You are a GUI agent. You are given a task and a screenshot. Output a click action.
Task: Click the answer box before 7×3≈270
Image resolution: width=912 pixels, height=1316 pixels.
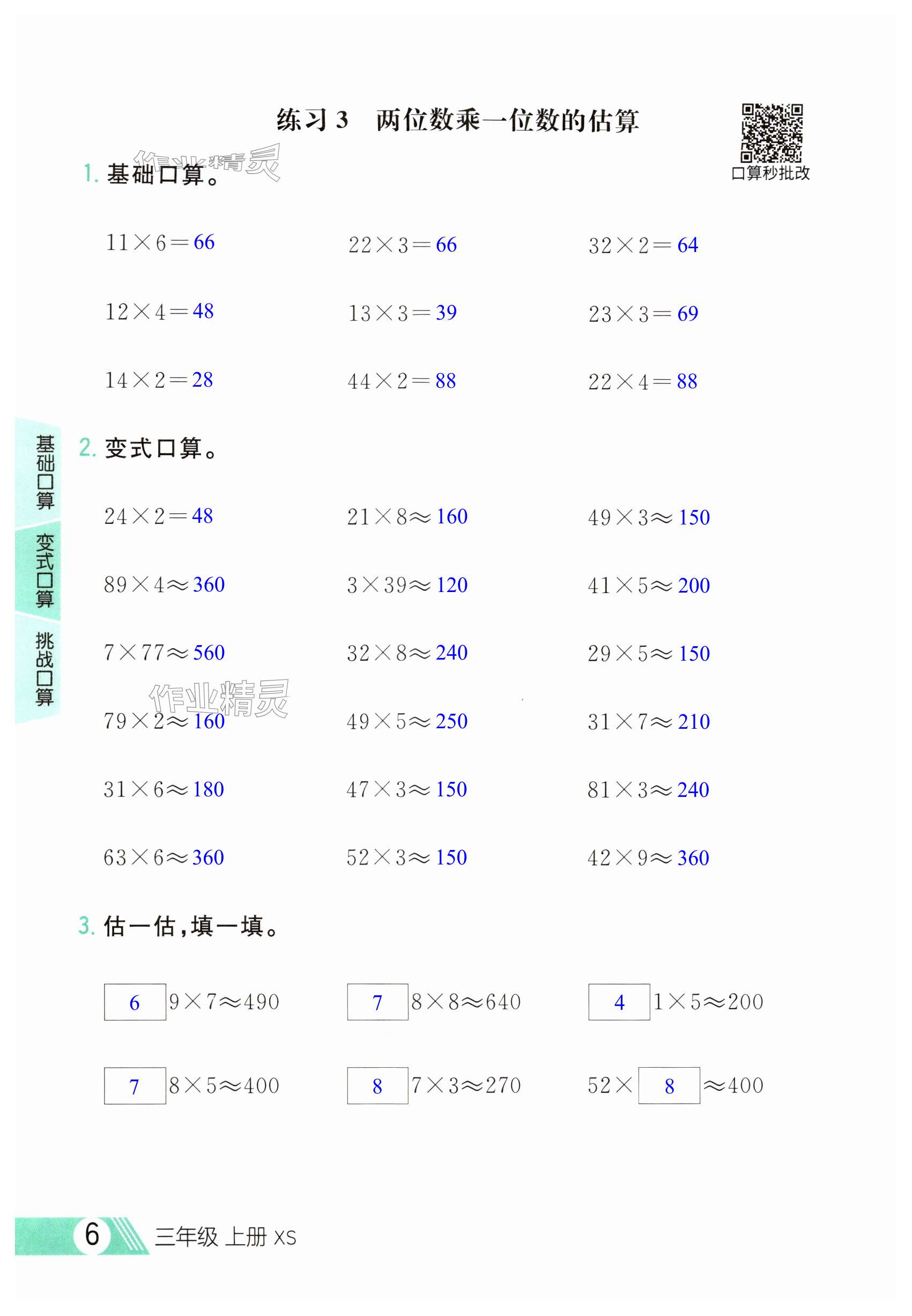377,1086
